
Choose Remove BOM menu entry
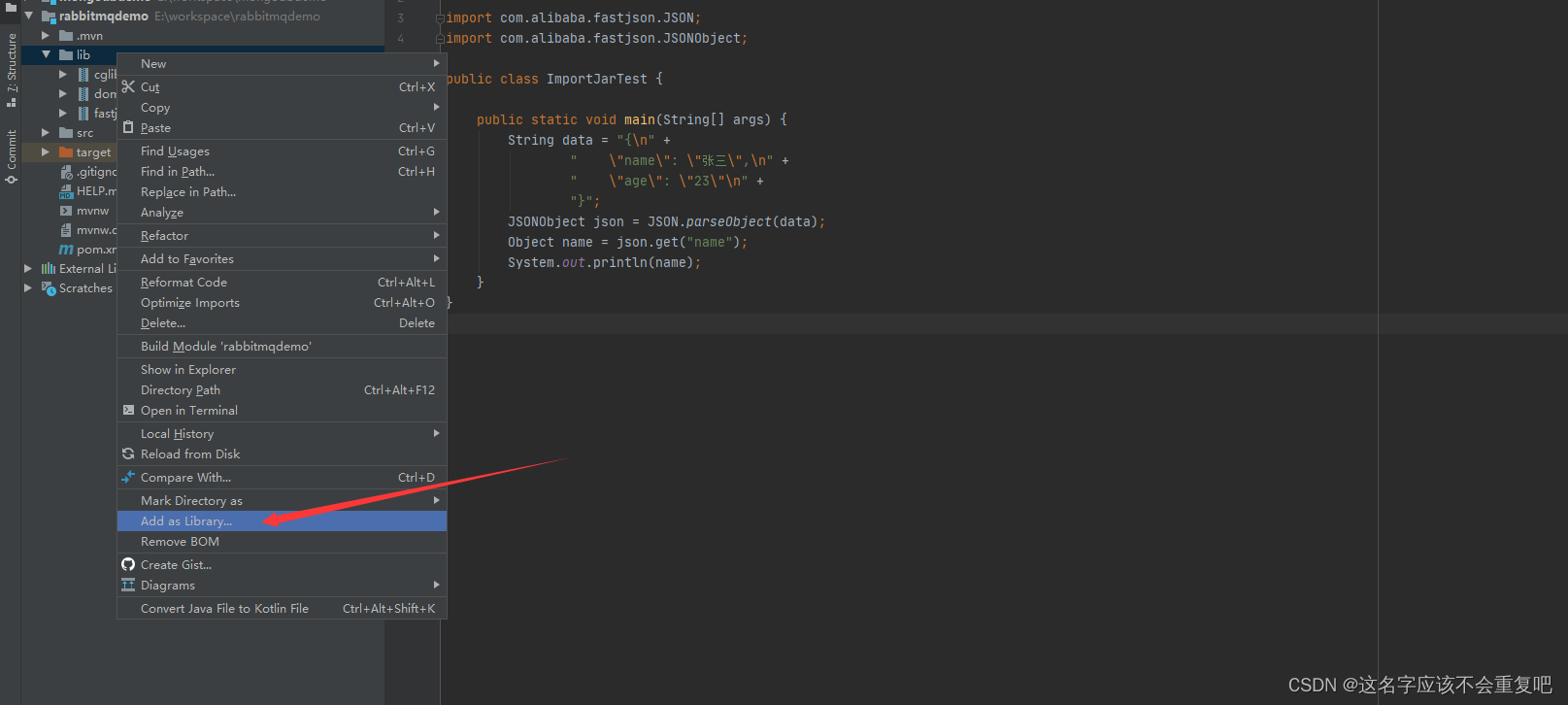282,541
